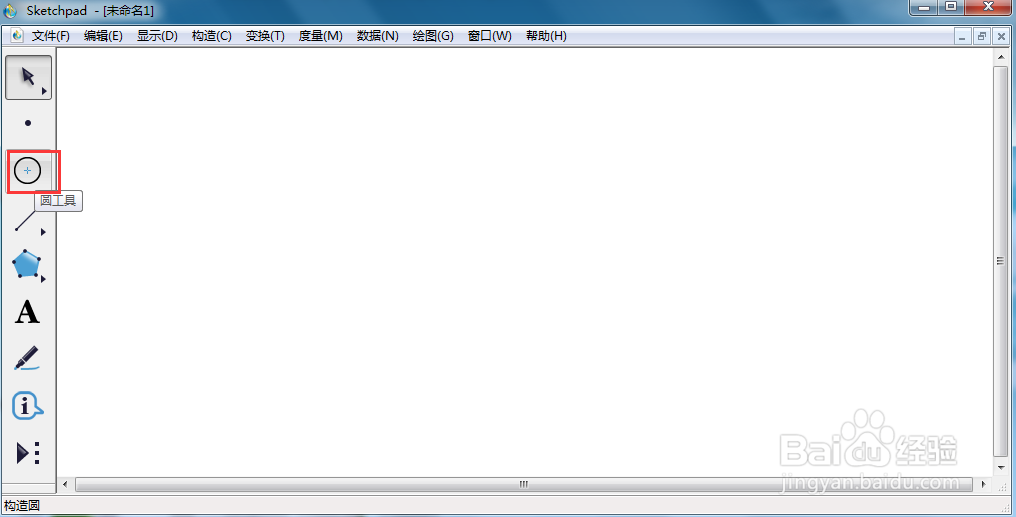Close the Sketchpad application window
1016x517 pixels.
tap(988, 7)
